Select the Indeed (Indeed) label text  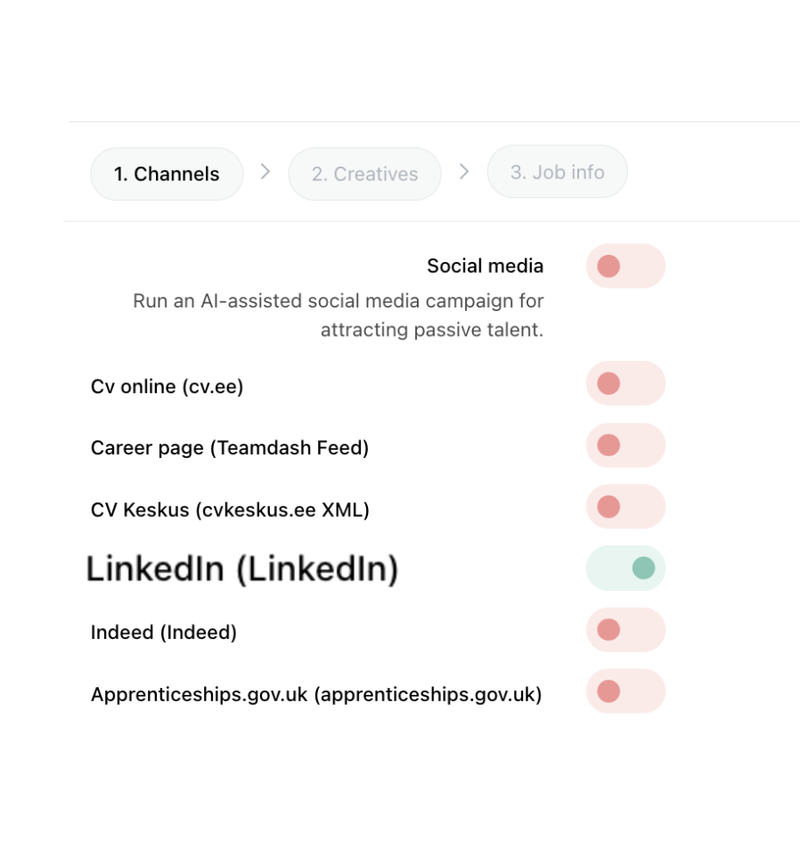click(x=164, y=632)
